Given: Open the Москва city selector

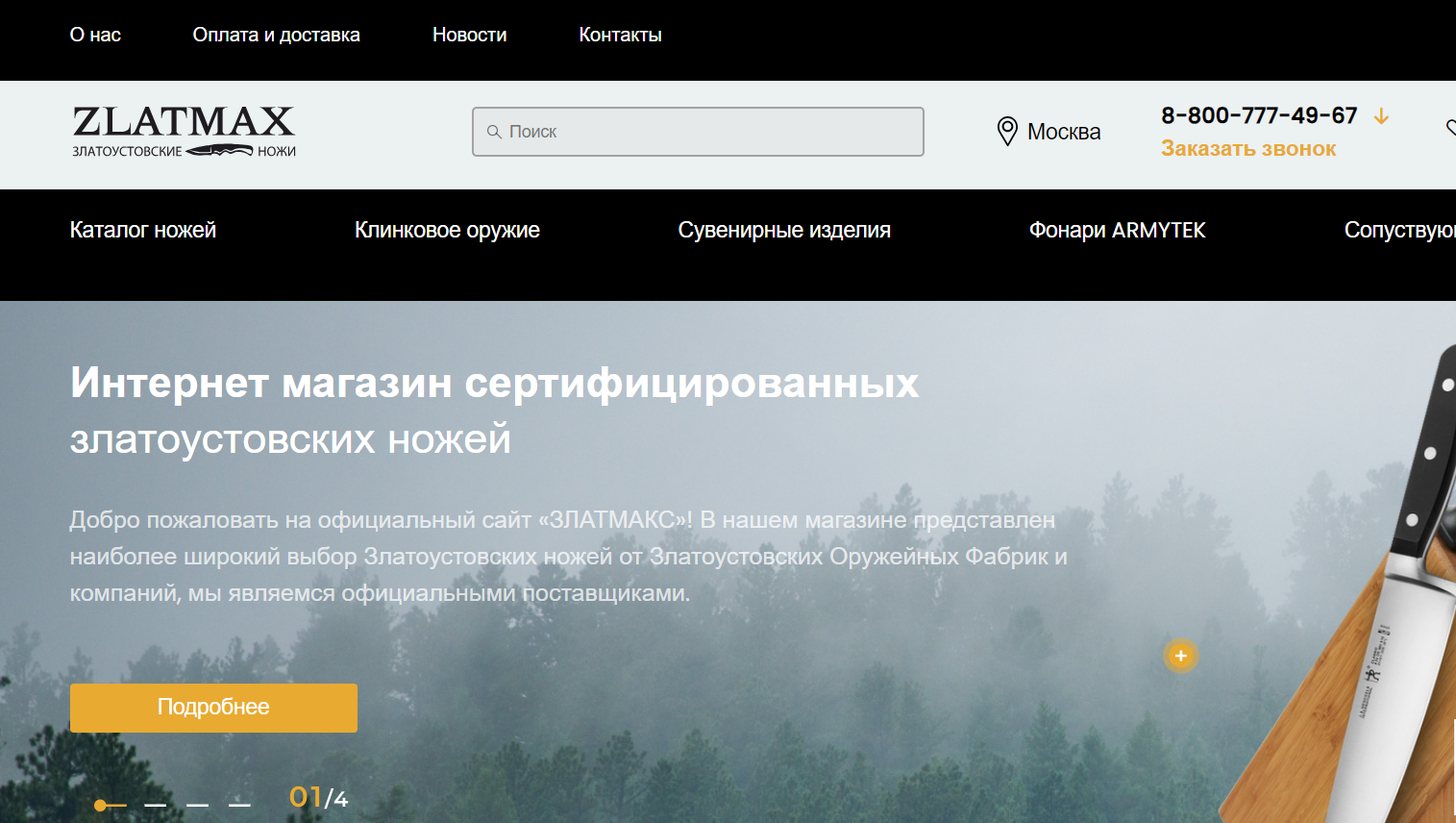Looking at the screenshot, I should click(1063, 132).
